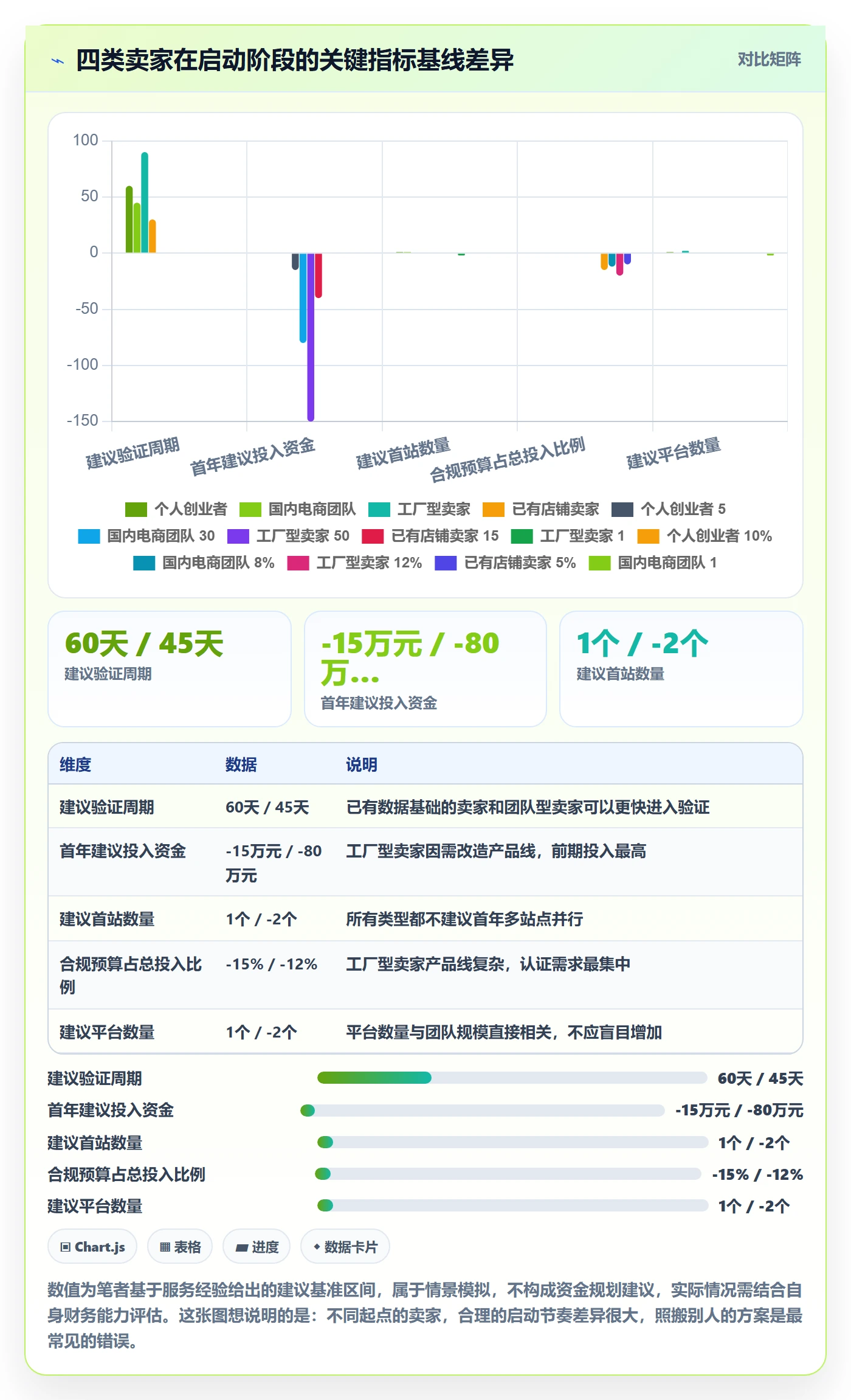Click the Chart.js tag chip
This screenshot has width=851, height=1400.
(92, 1247)
